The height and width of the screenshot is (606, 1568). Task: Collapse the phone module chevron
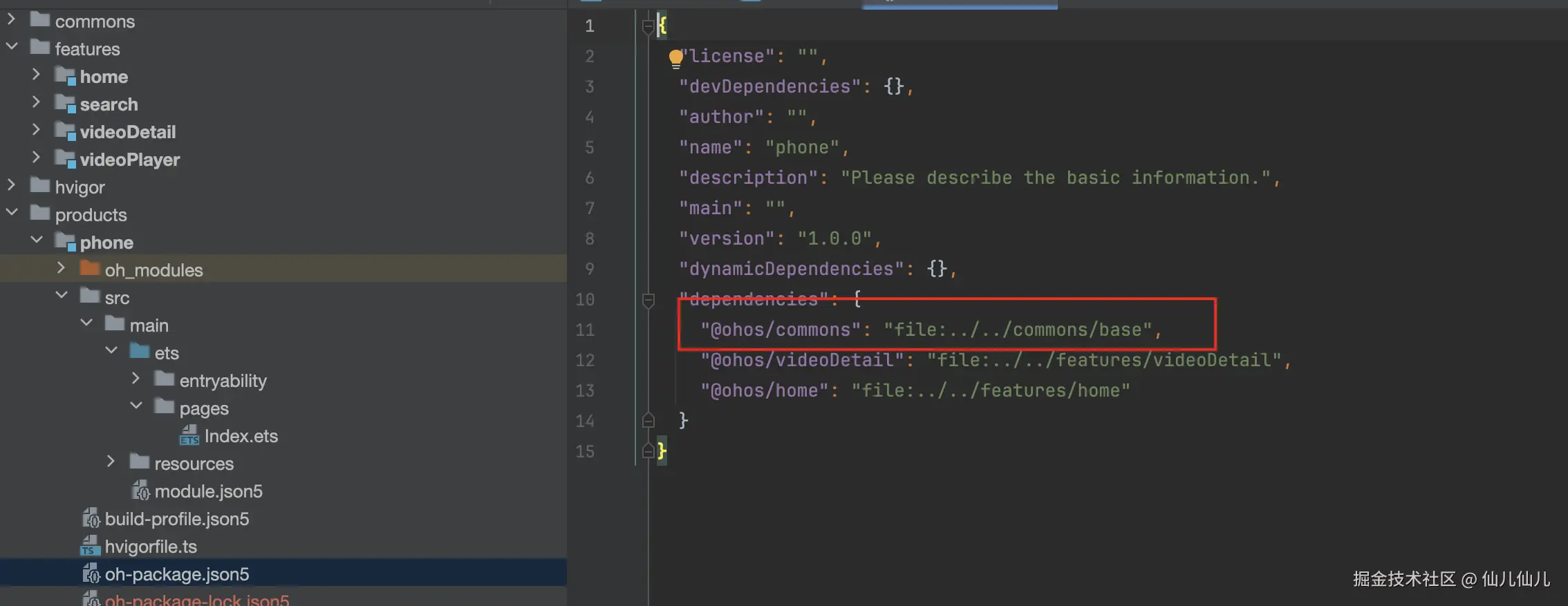point(36,241)
